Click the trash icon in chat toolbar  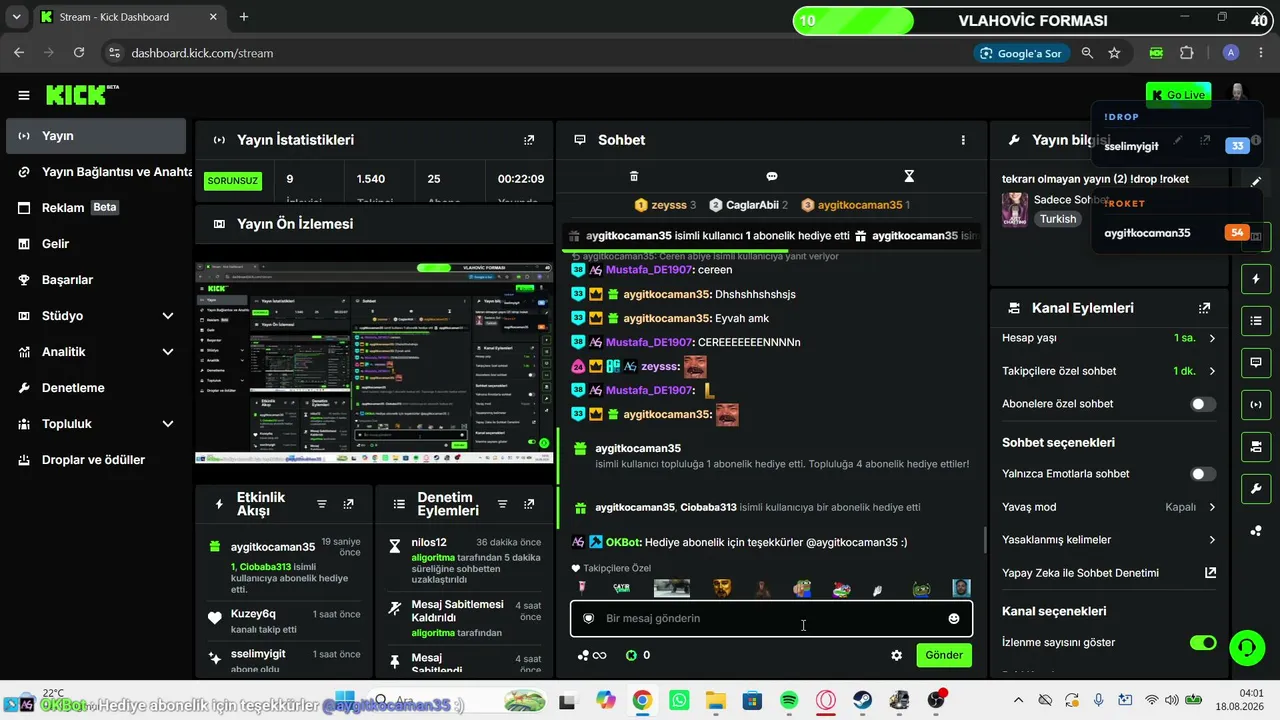point(633,176)
